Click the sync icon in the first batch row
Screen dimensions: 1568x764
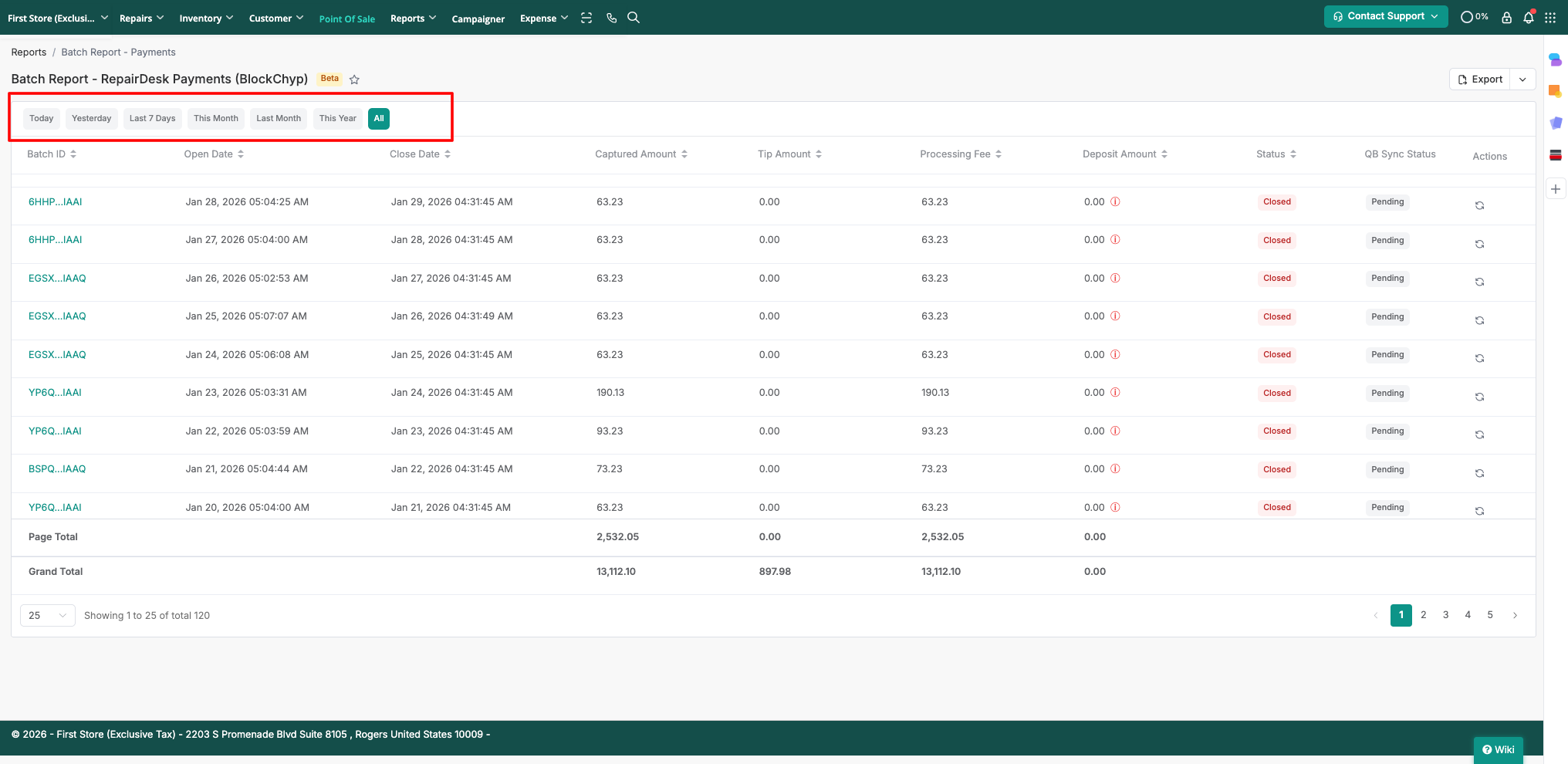[x=1479, y=205]
